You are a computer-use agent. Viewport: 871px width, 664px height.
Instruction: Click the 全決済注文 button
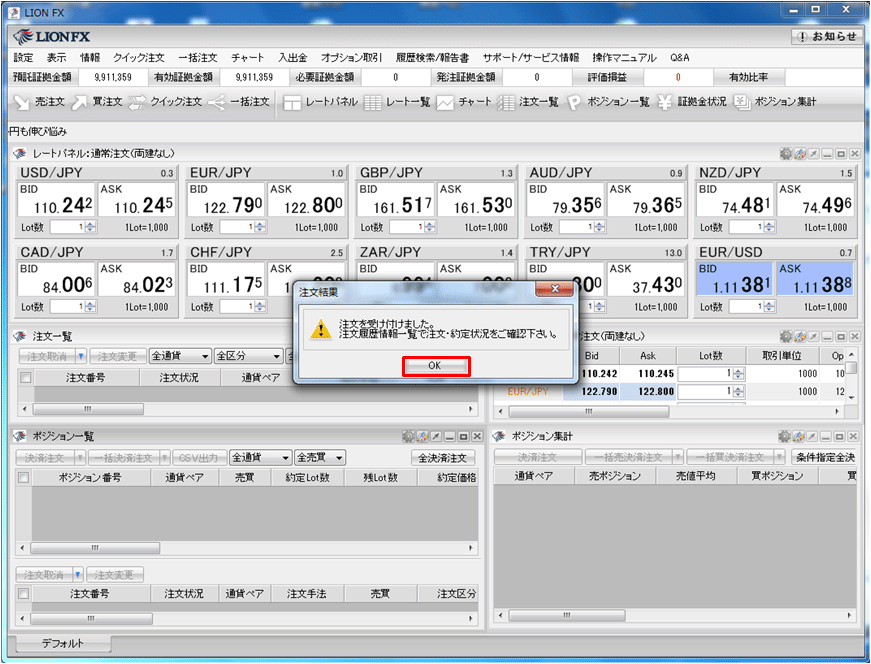443,458
